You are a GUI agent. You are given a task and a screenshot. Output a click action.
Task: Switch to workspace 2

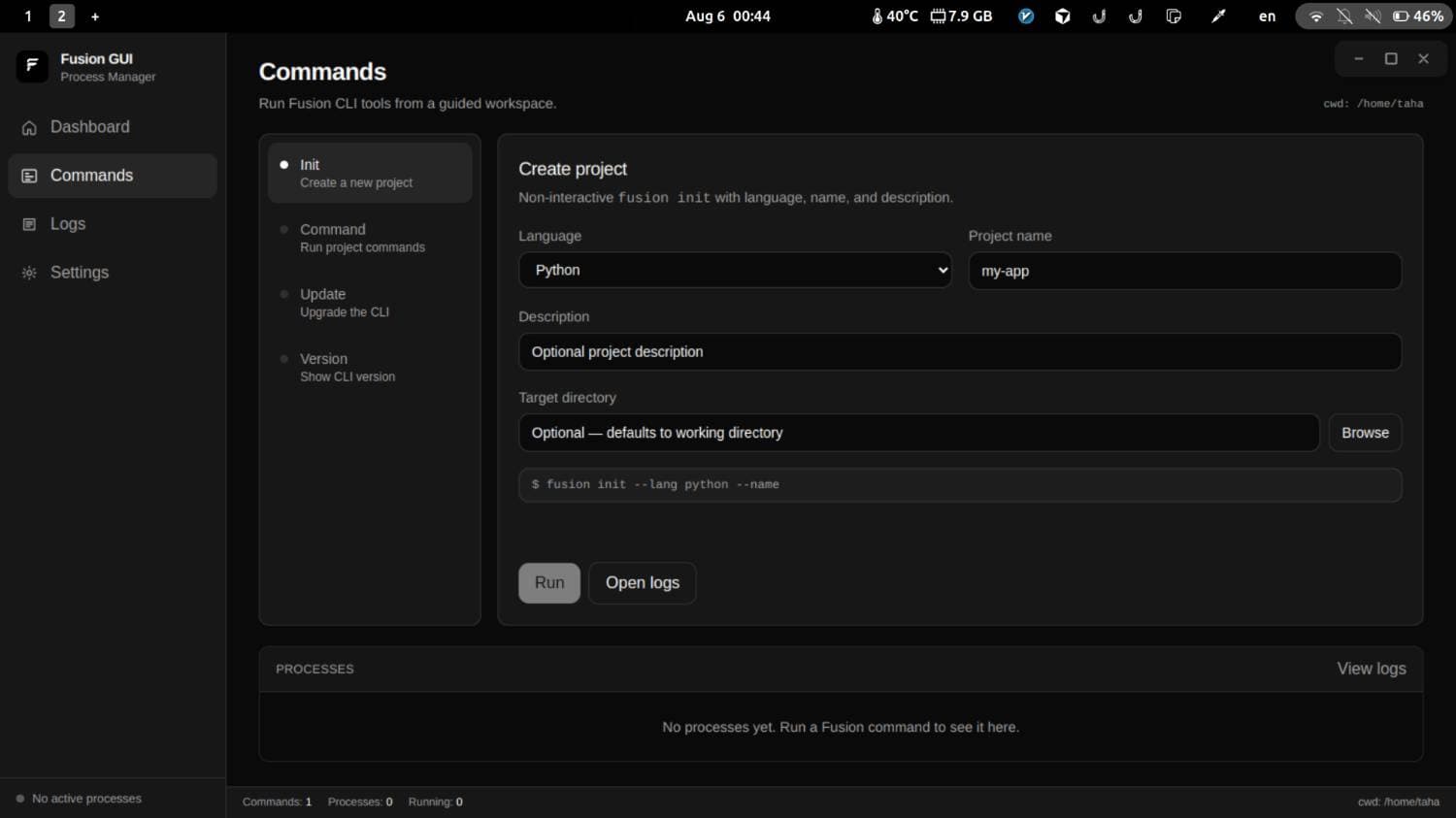pos(61,16)
